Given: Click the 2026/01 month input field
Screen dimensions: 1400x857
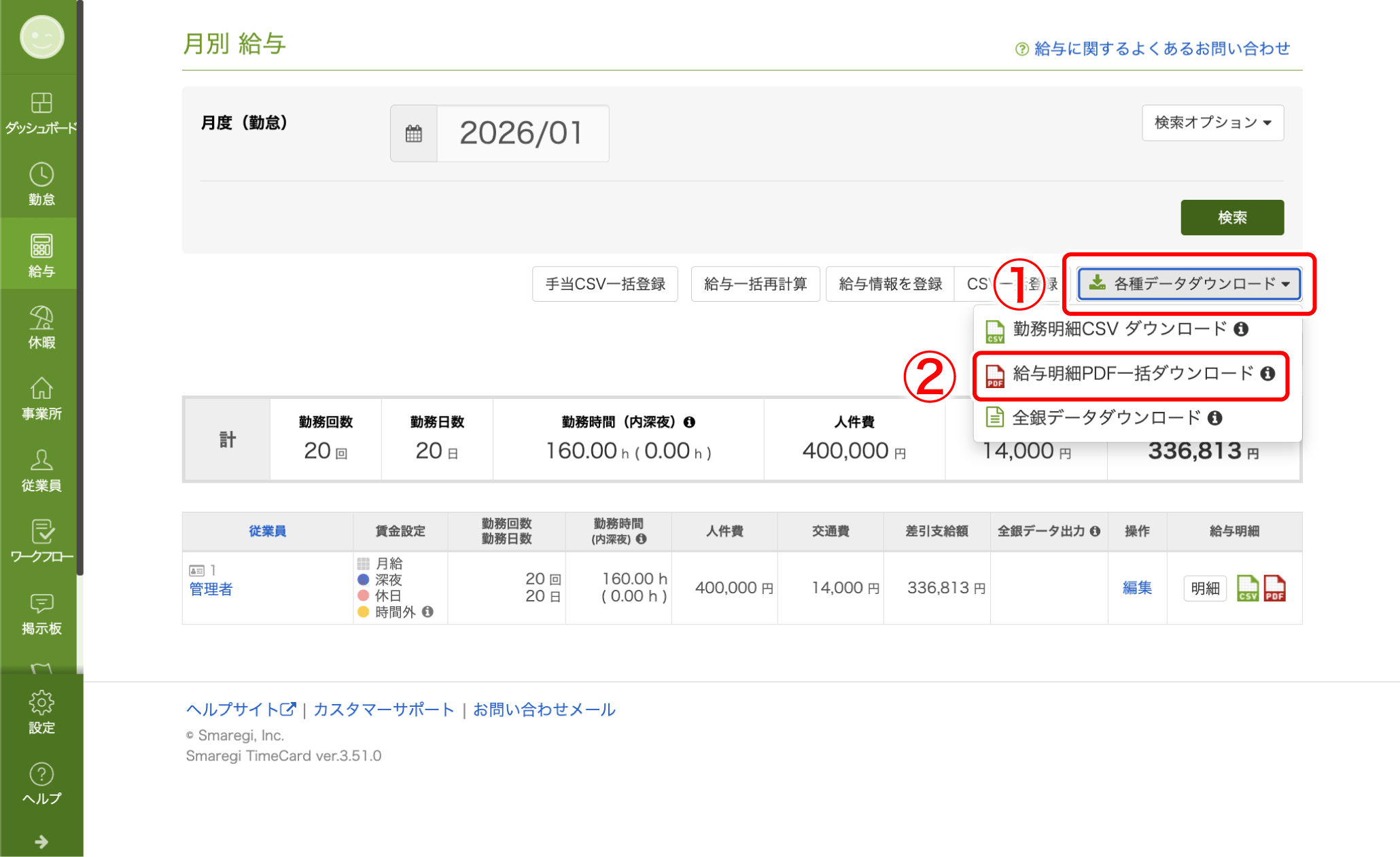Looking at the screenshot, I should (523, 133).
